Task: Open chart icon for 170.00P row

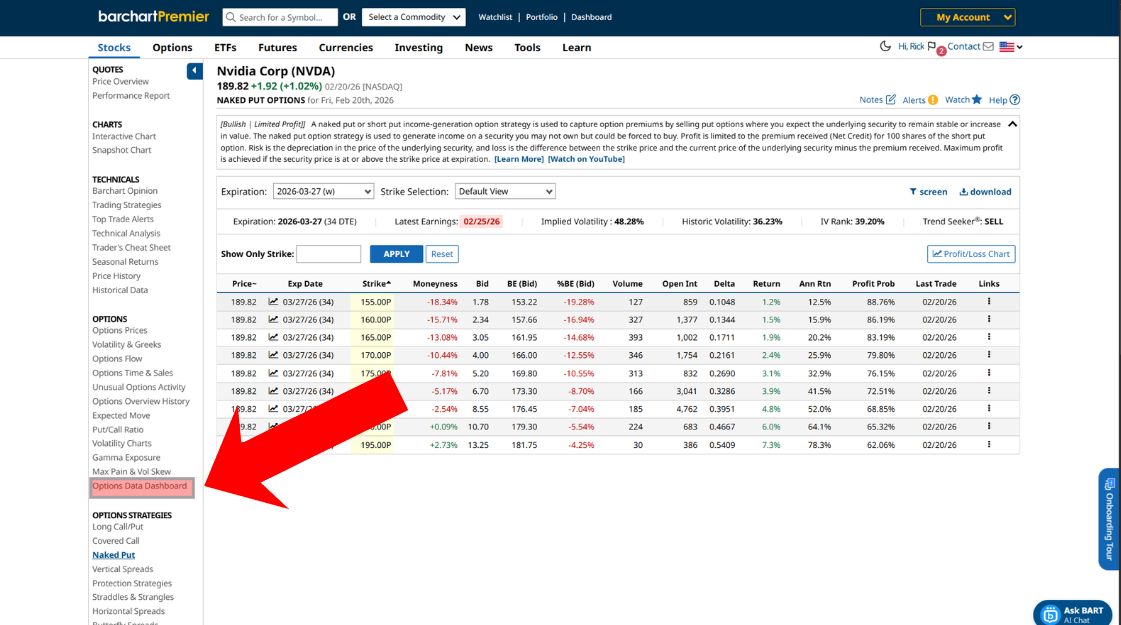Action: (273, 355)
